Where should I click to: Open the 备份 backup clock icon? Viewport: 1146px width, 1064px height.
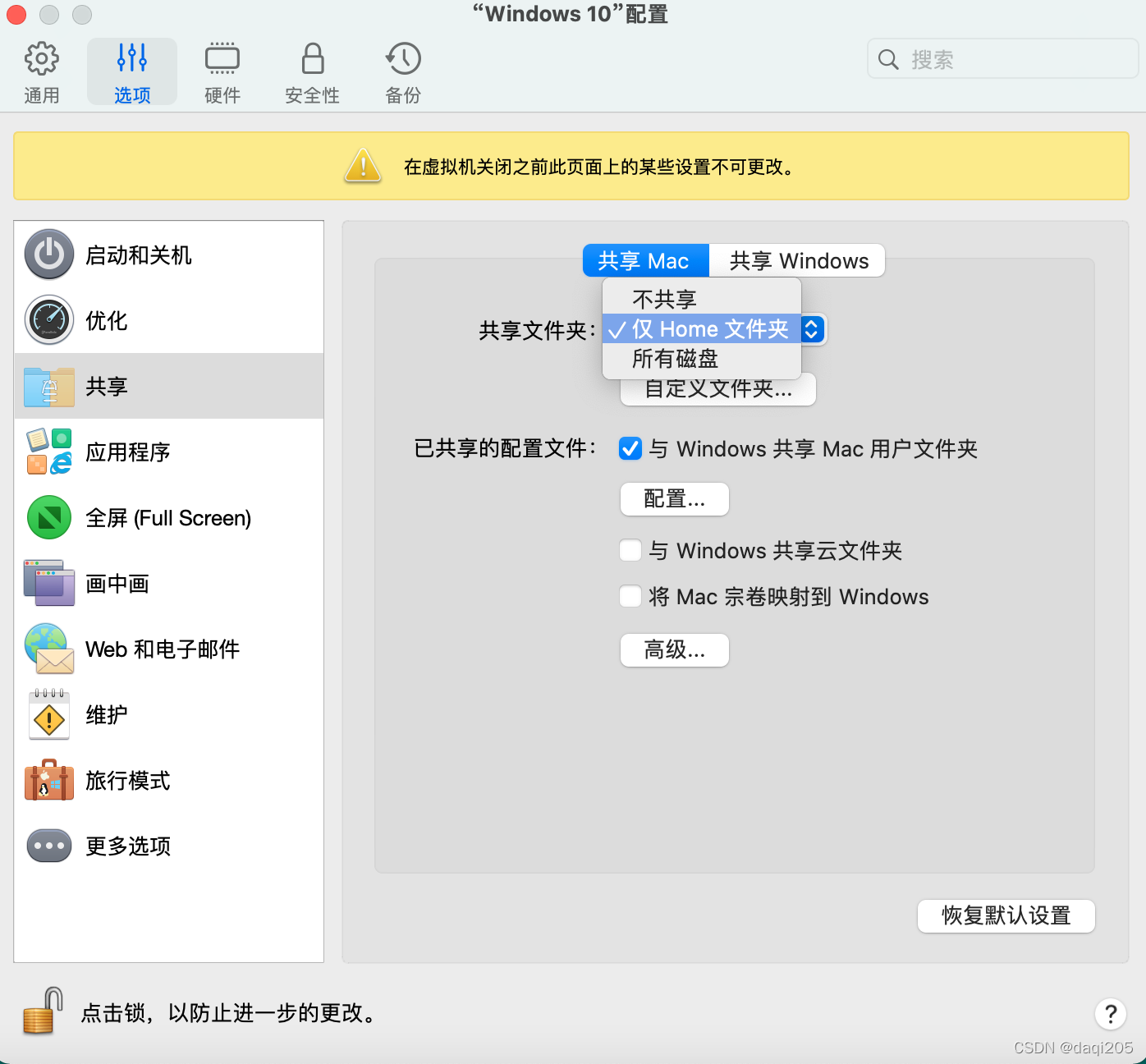pos(403,58)
